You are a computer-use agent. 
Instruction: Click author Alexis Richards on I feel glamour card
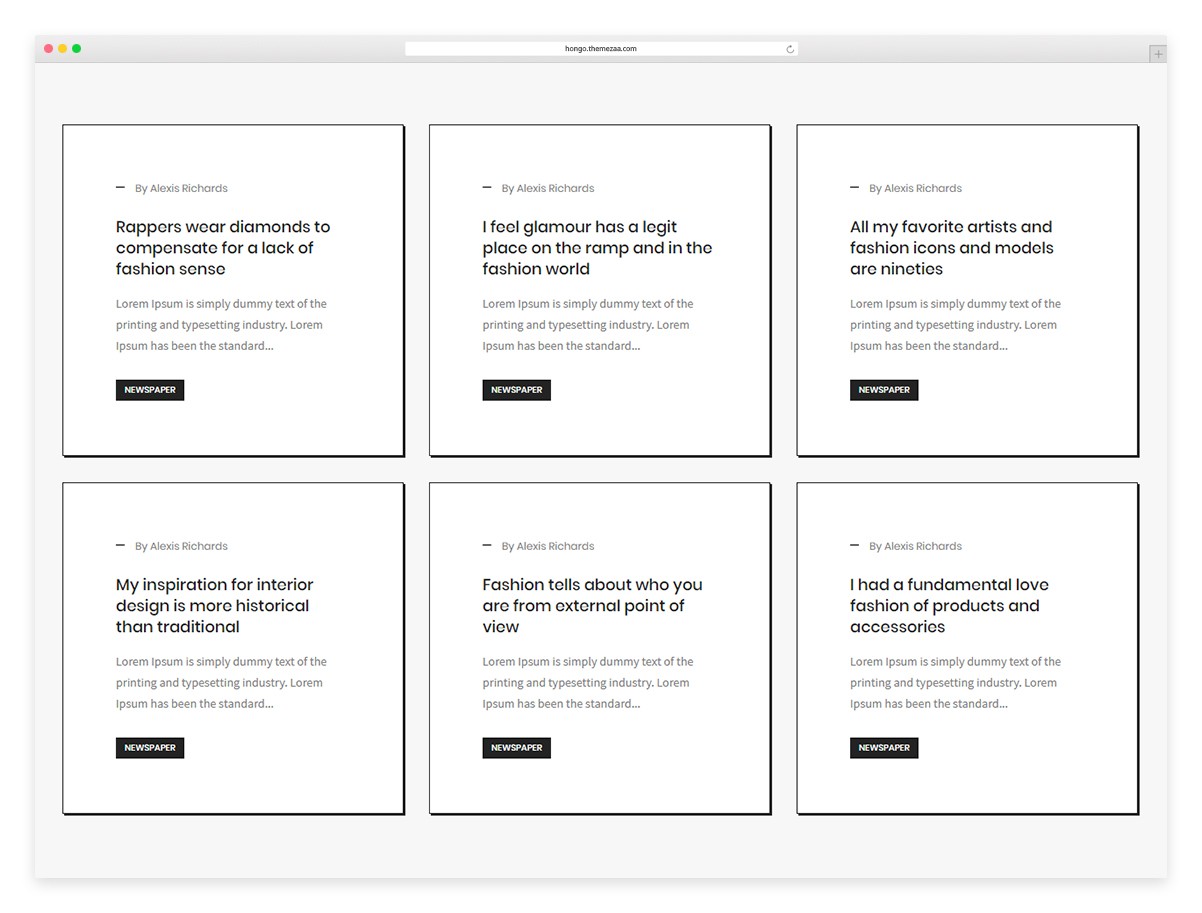pyautogui.click(x=556, y=188)
